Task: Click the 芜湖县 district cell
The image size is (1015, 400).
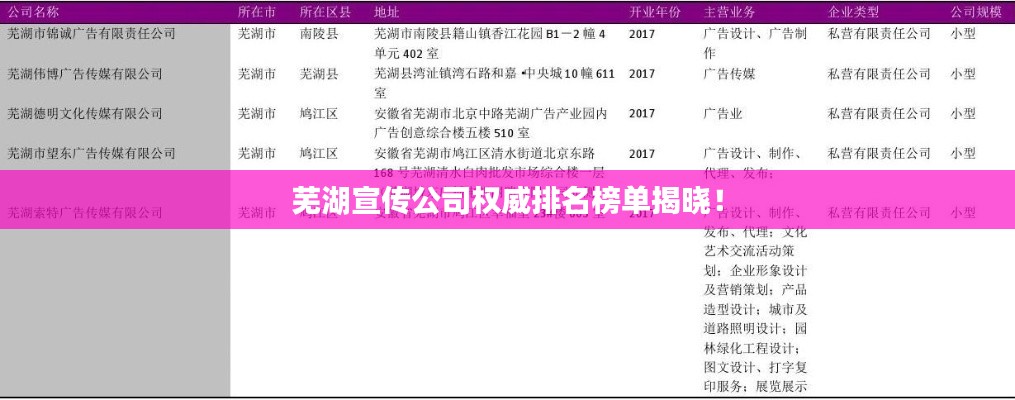Action: pyautogui.click(x=318, y=74)
